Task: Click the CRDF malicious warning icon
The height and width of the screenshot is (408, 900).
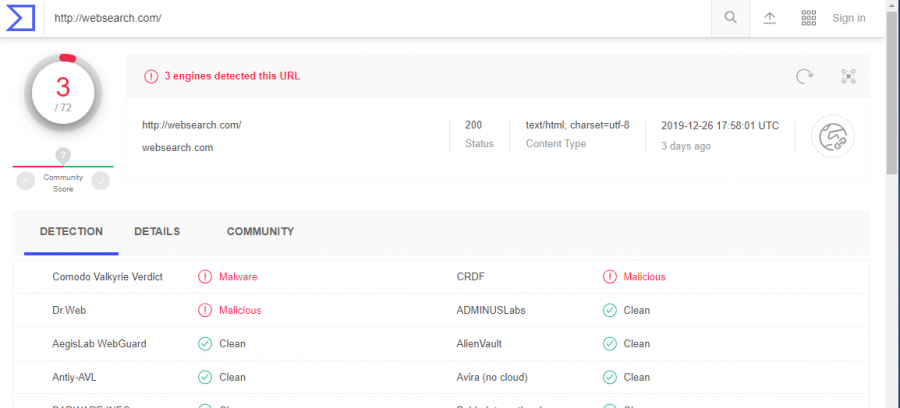Action: click(610, 277)
